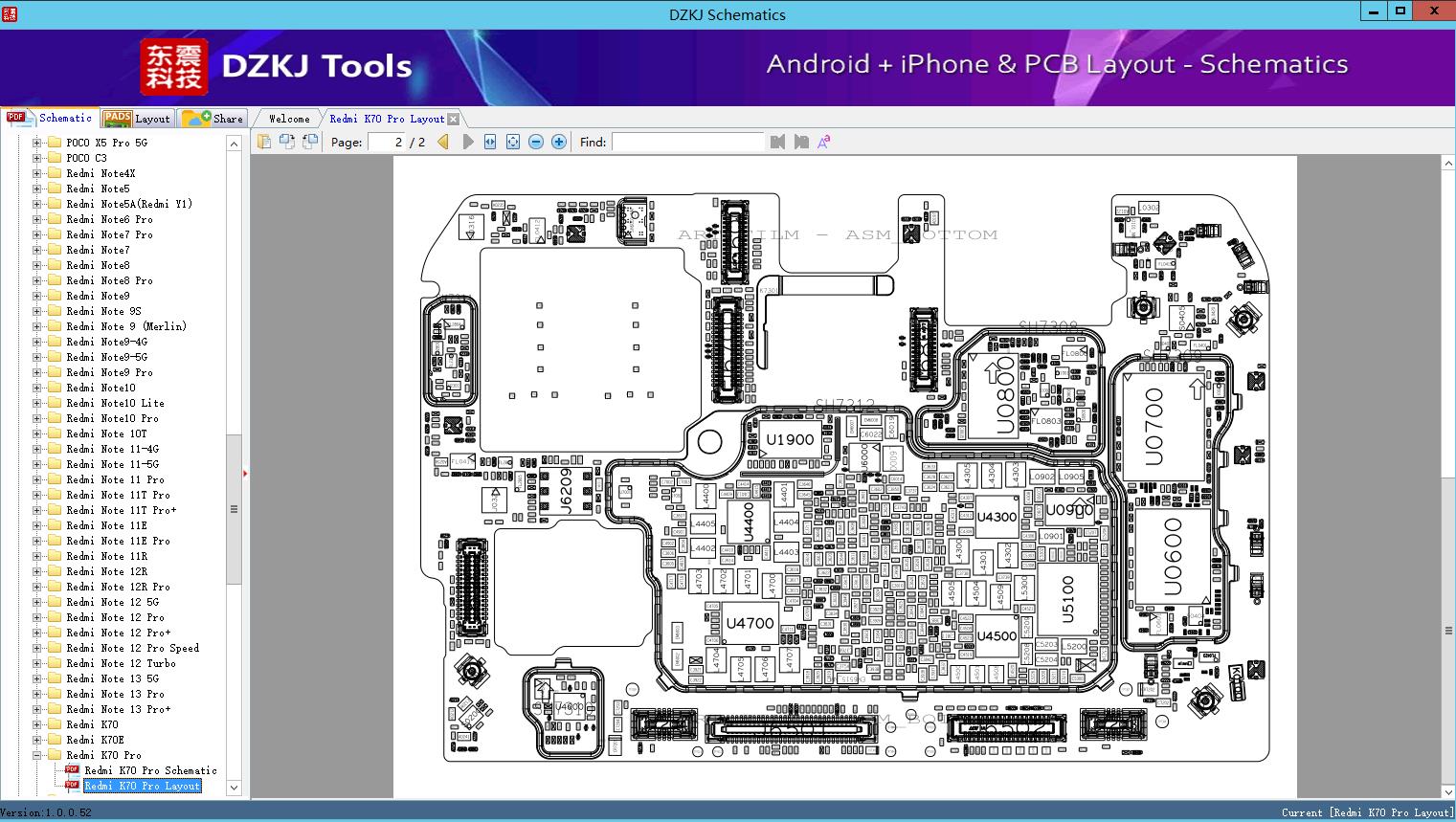
Task: Click the document viewer scroll up arrow
Action: (1448, 165)
